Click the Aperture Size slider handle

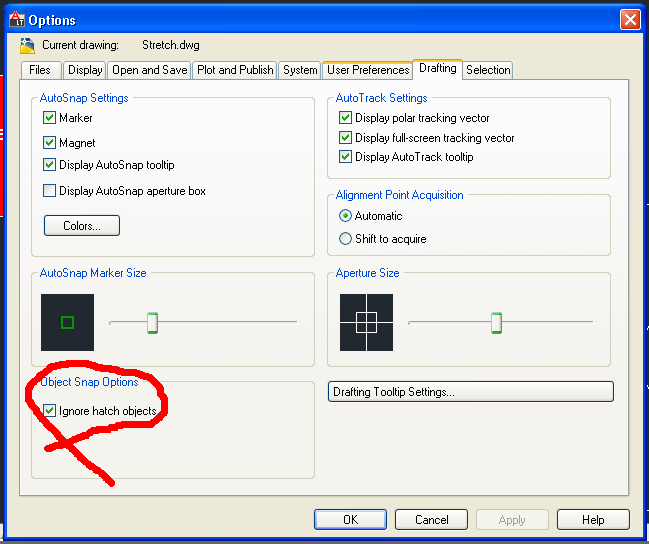click(x=496, y=323)
